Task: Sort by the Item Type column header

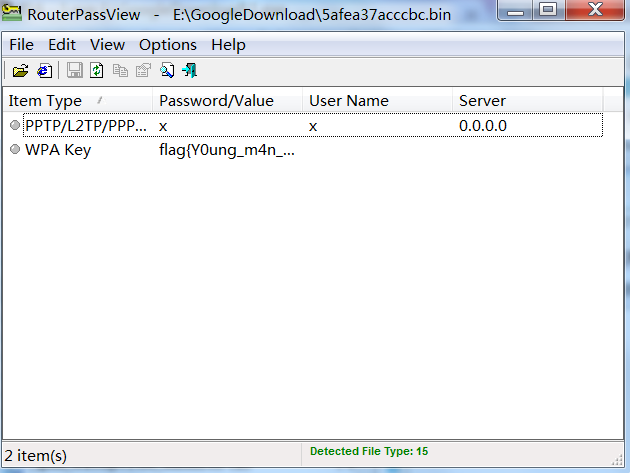Action: pyautogui.click(x=78, y=100)
